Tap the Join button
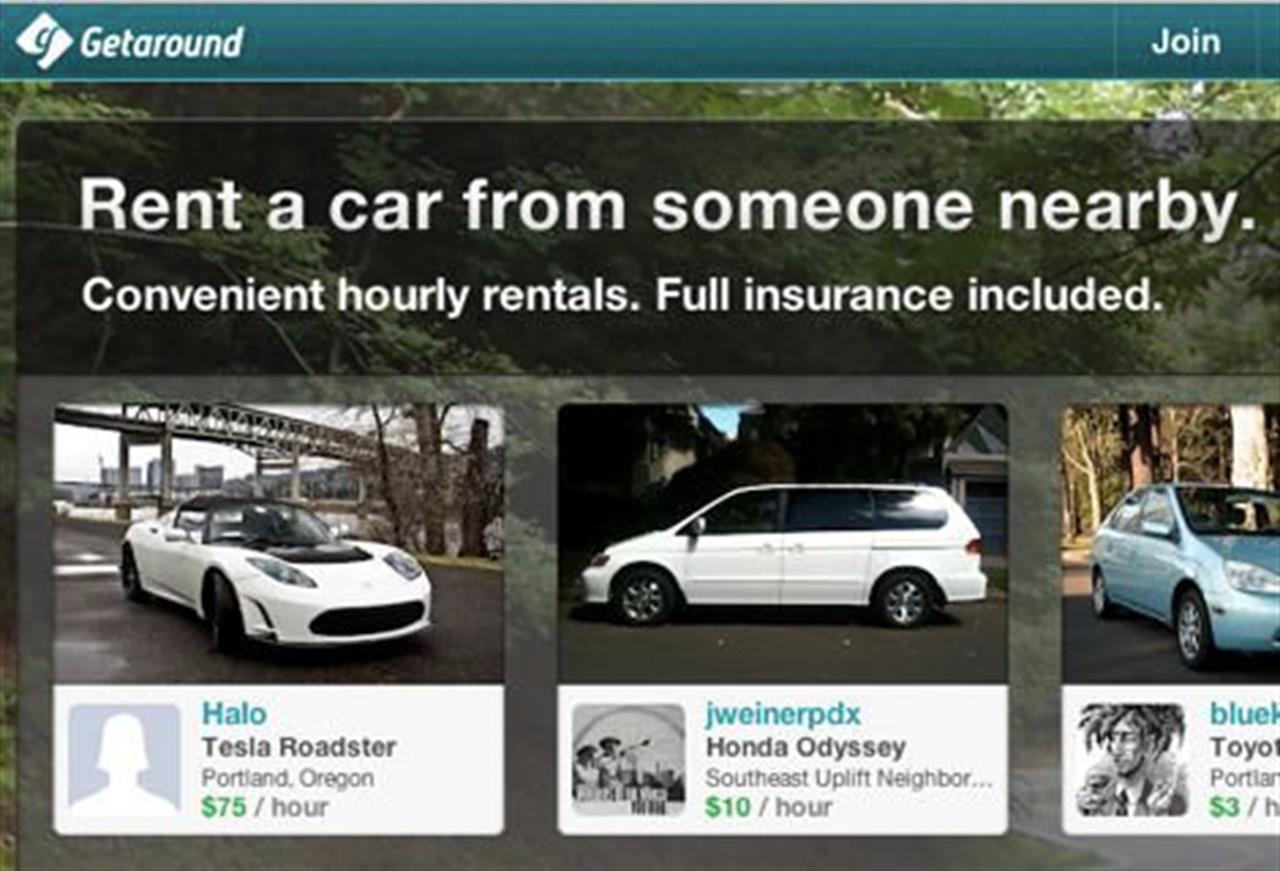The width and height of the screenshot is (1280, 871). [1185, 41]
